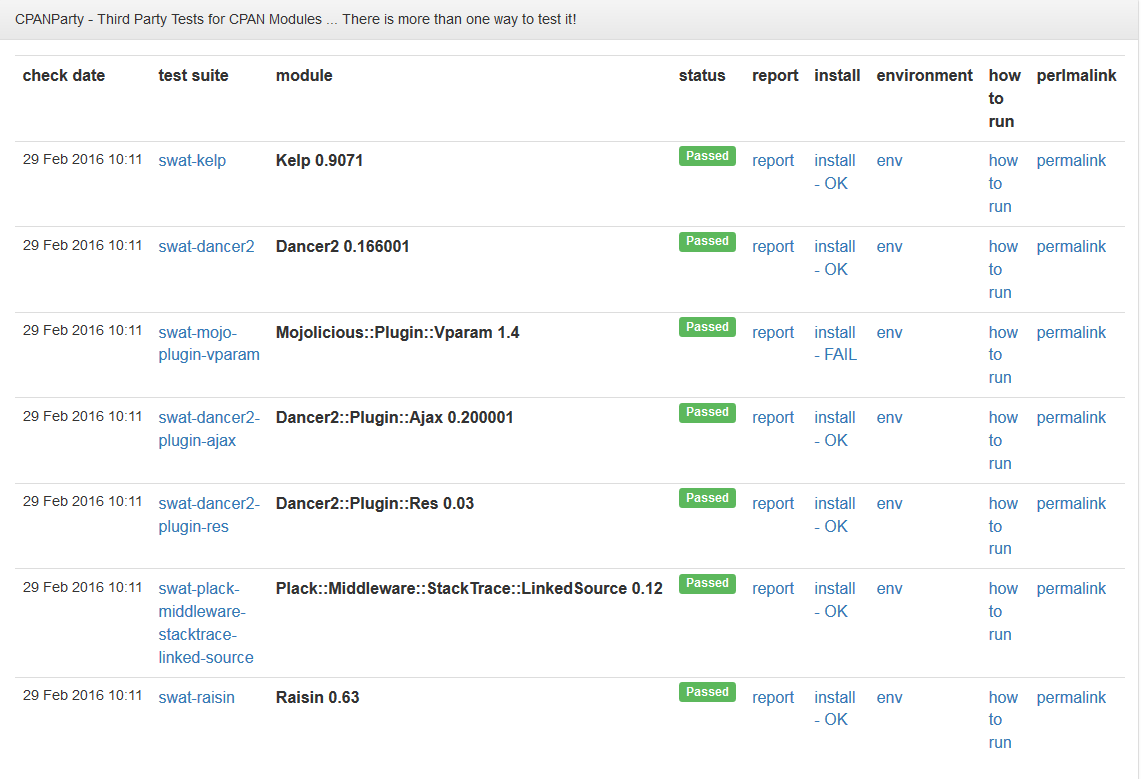
Task: Open env link in Dancer2 0.166001 row
Action: tap(889, 247)
